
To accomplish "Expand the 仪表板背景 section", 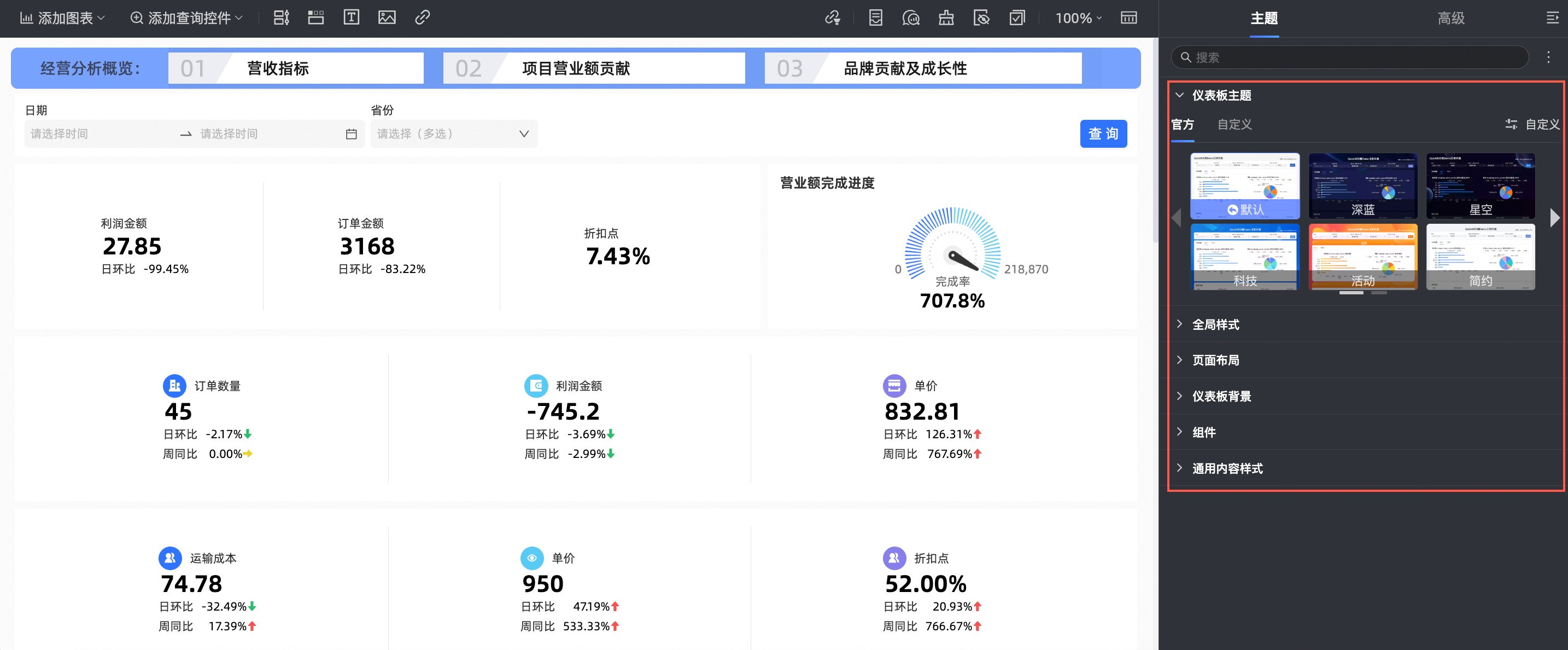I will [x=1220, y=396].
